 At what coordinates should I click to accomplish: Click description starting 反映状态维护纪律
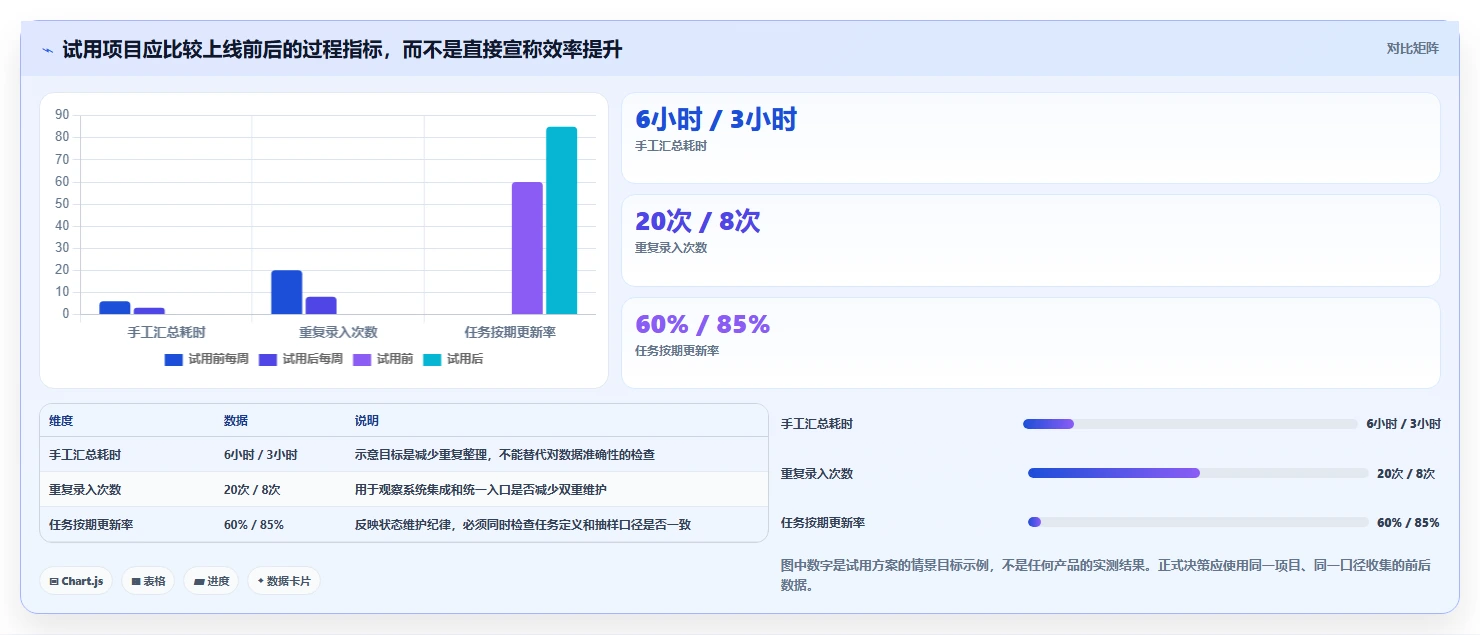(x=523, y=525)
